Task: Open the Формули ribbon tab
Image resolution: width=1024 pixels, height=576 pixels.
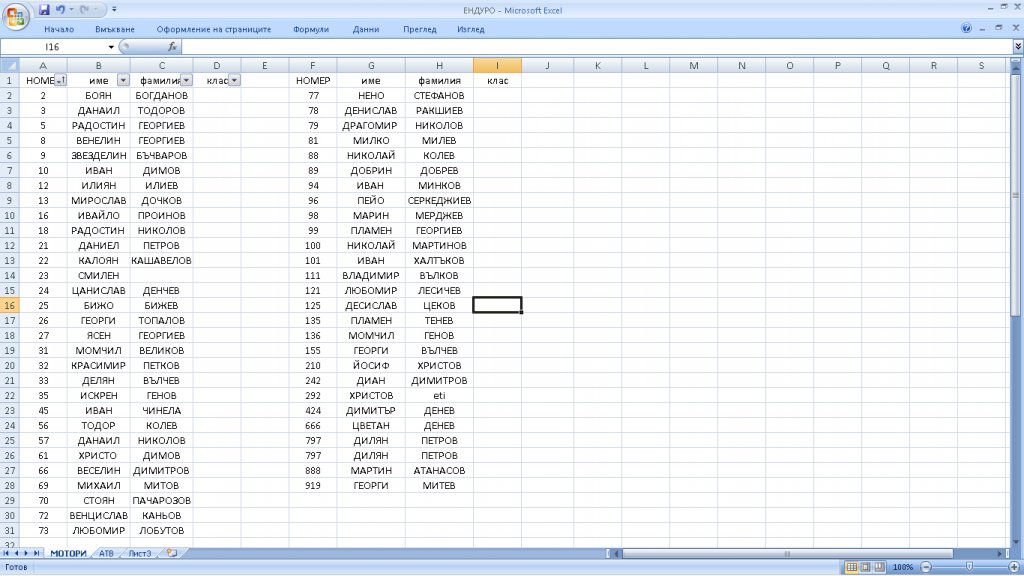Action: [311, 29]
